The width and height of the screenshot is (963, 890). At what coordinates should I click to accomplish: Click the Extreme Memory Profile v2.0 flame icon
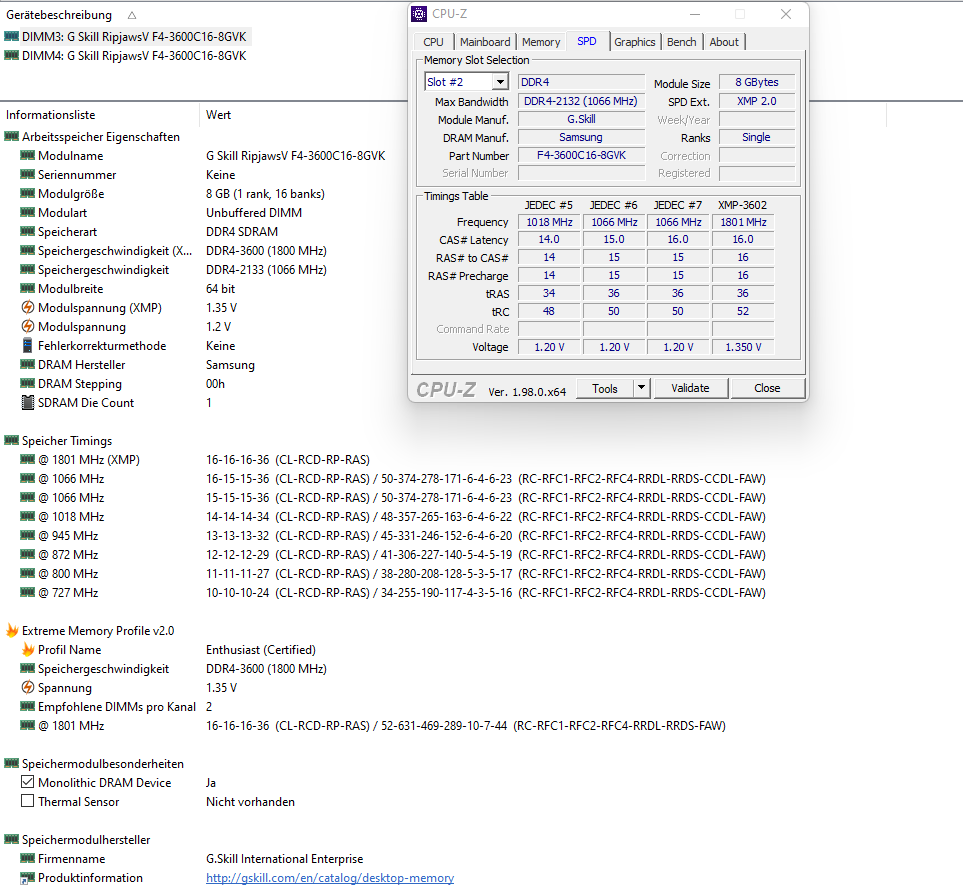tap(12, 630)
